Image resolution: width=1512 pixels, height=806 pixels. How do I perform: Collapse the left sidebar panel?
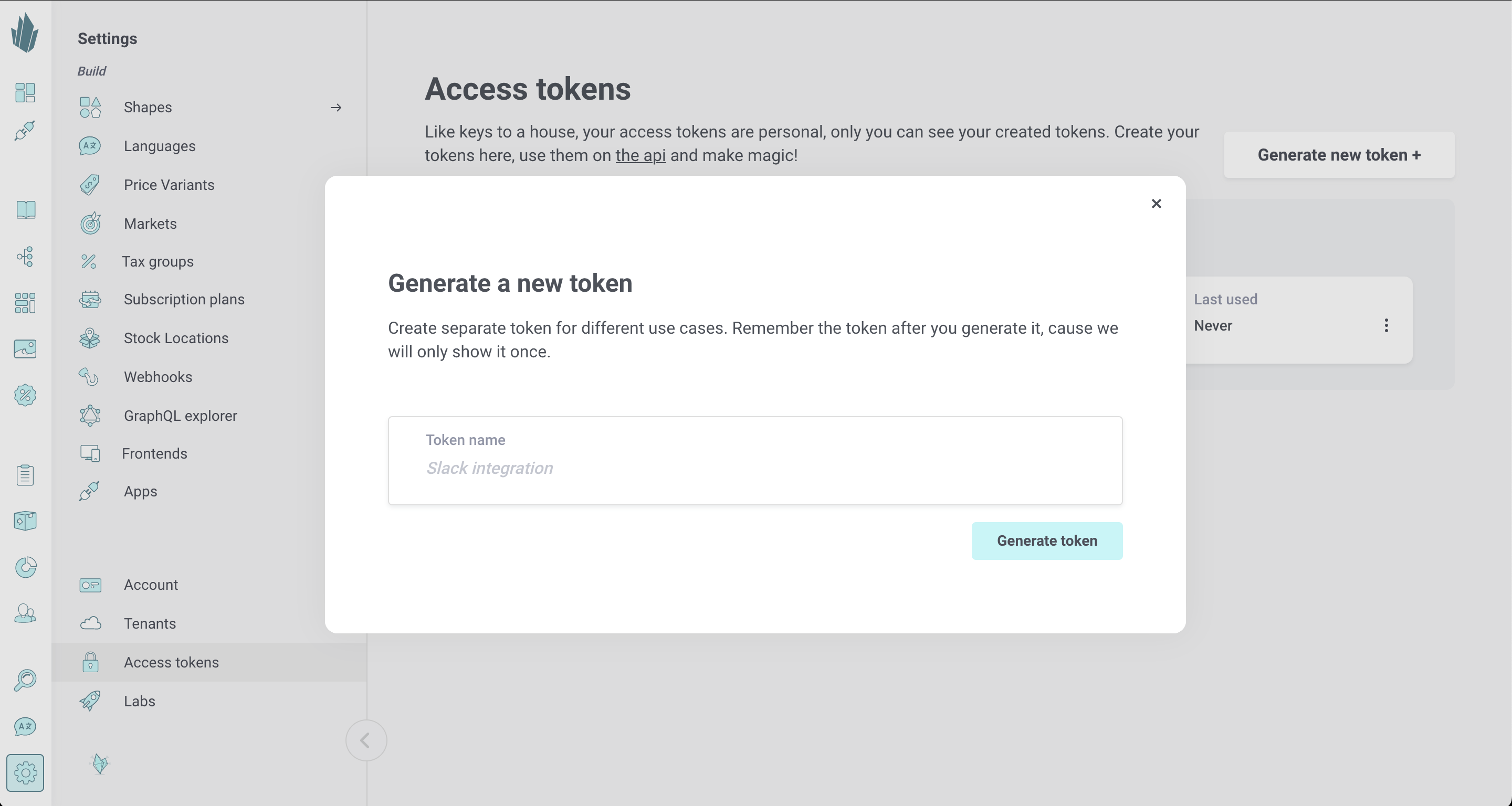pos(367,740)
